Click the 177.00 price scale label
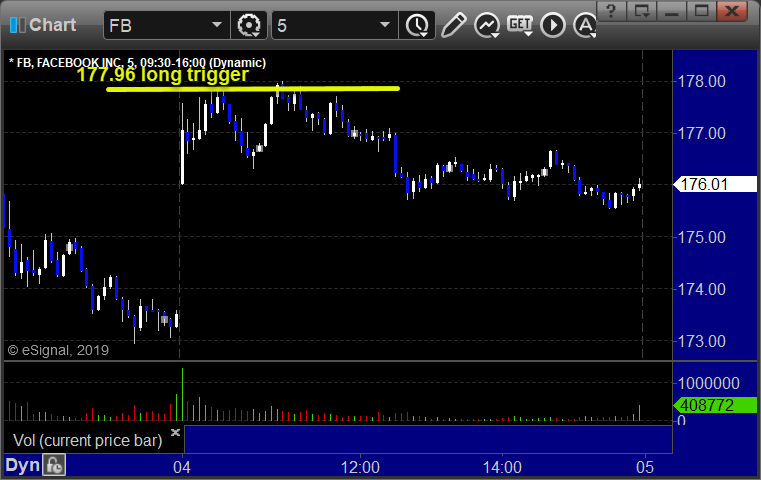The image size is (761, 480). click(x=701, y=133)
